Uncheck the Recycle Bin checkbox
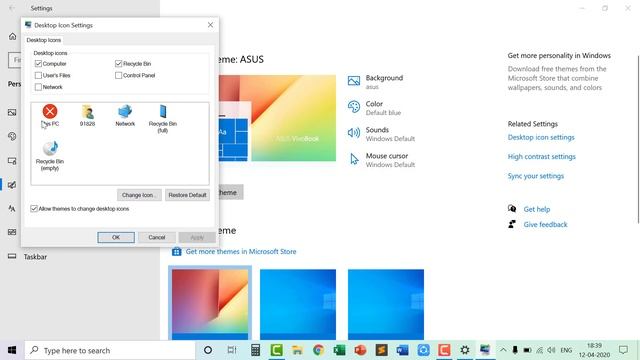Image resolution: width=640 pixels, height=360 pixels. [118, 64]
